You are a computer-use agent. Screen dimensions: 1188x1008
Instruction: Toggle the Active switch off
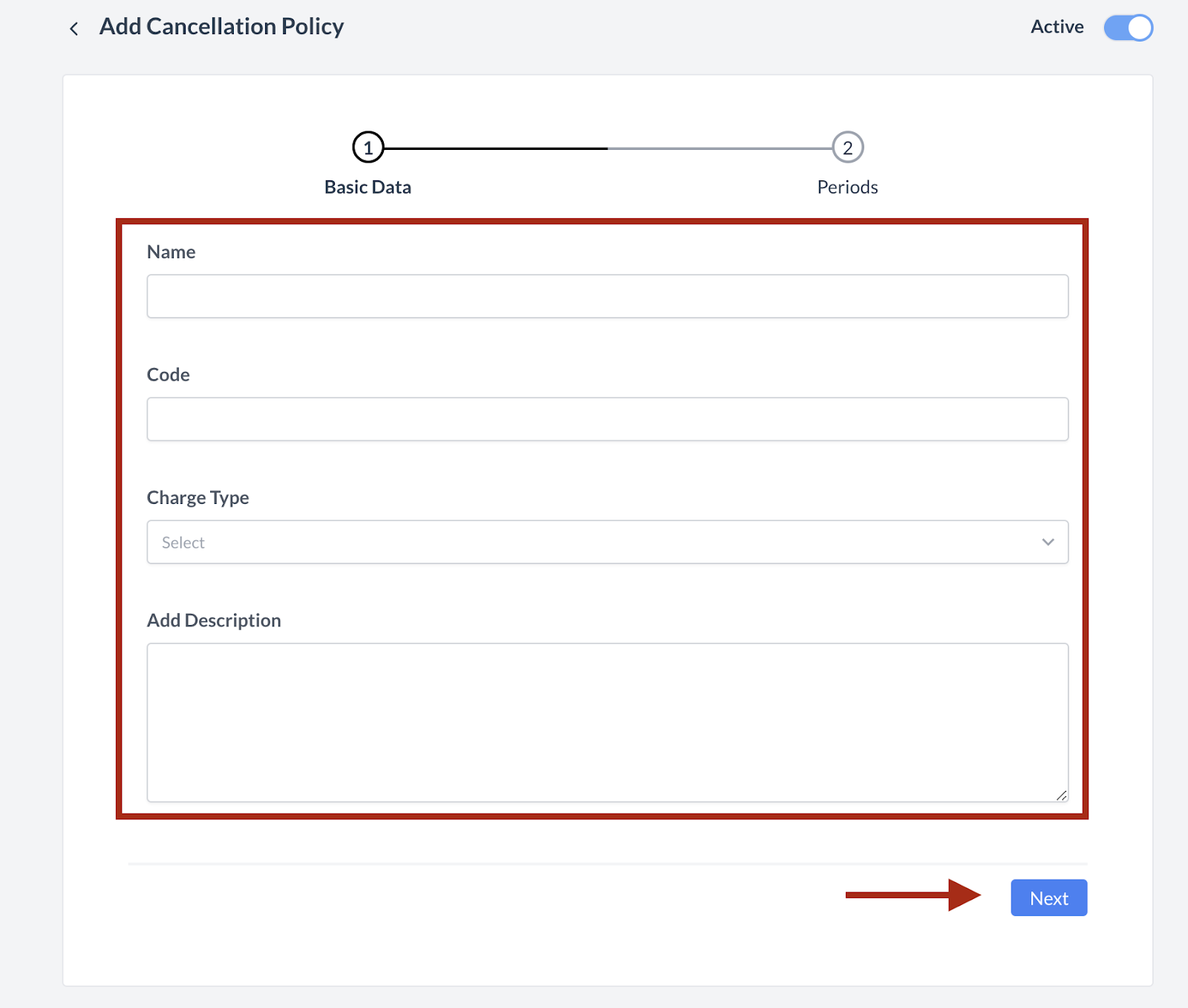(1127, 27)
